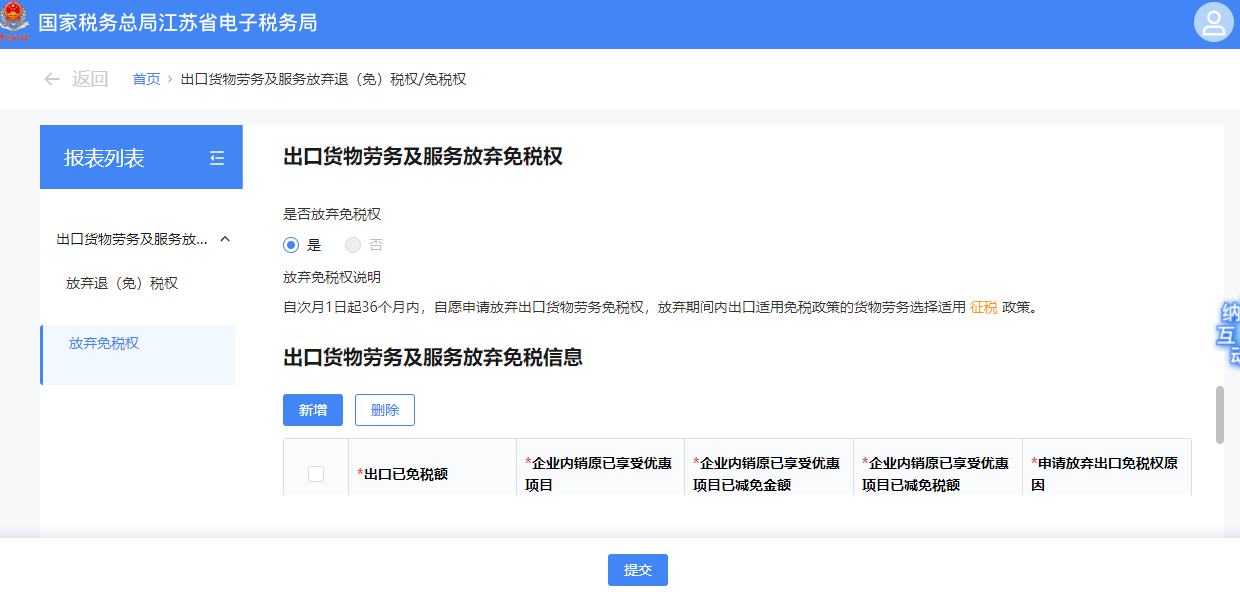Click the orange highlighted 征税 text
The width and height of the screenshot is (1240, 592).
pyautogui.click(x=983, y=307)
